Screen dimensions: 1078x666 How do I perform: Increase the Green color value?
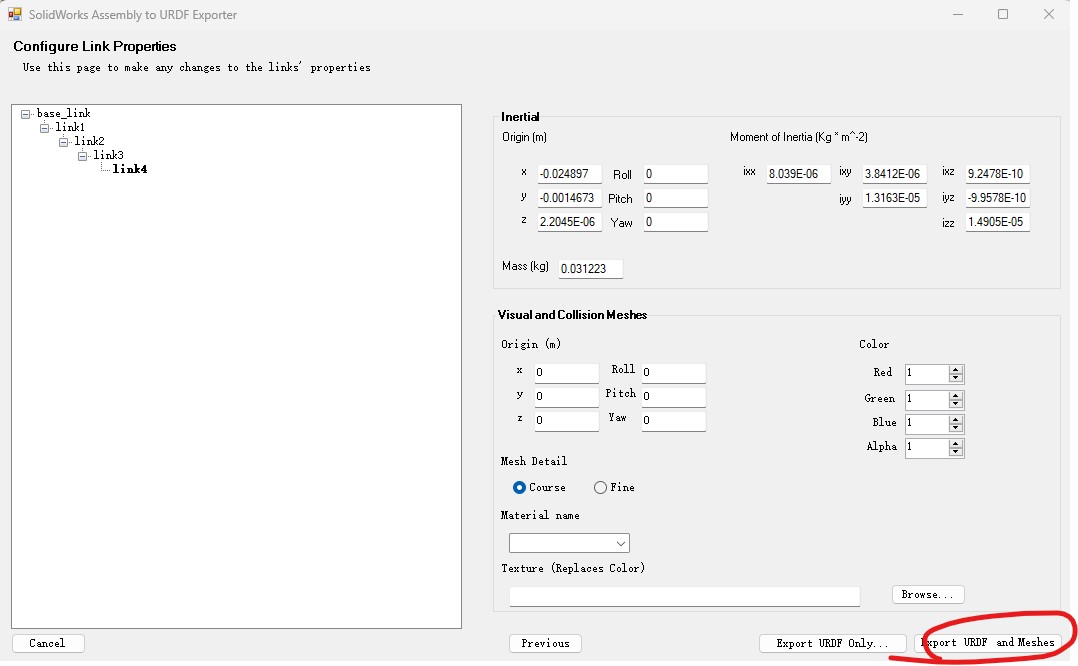[x=955, y=396]
